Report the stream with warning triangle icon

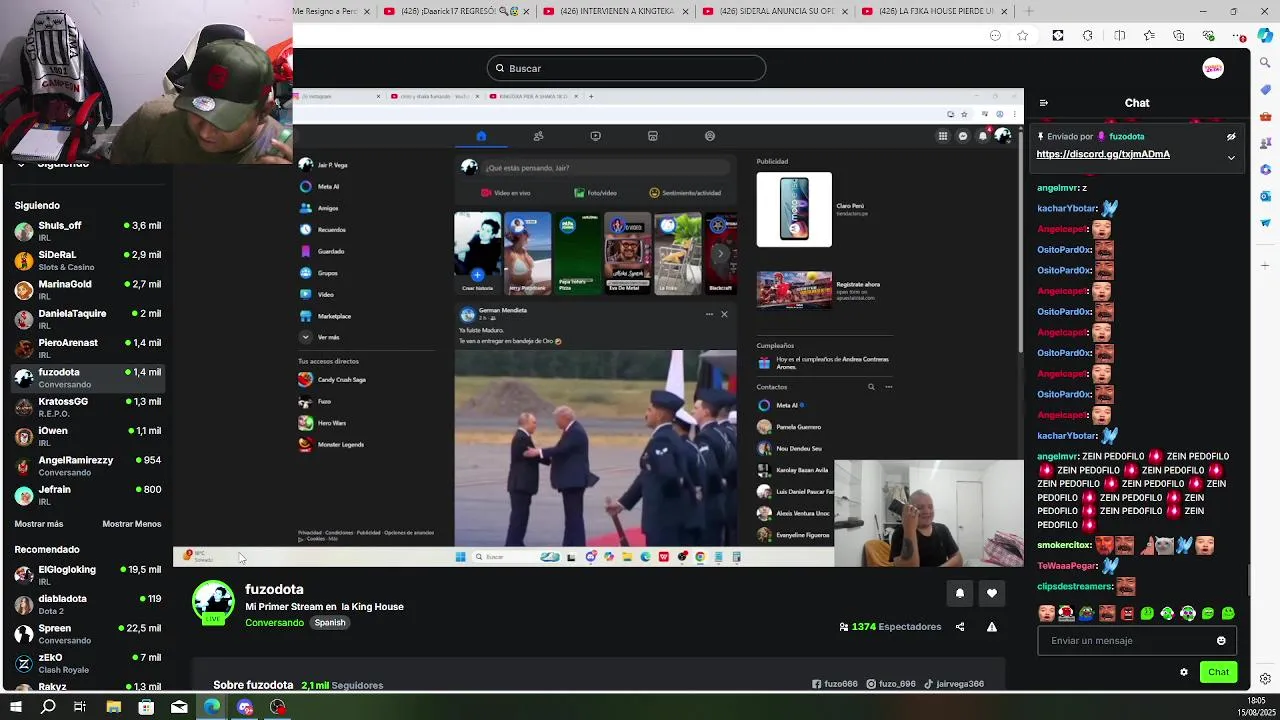coord(991,627)
